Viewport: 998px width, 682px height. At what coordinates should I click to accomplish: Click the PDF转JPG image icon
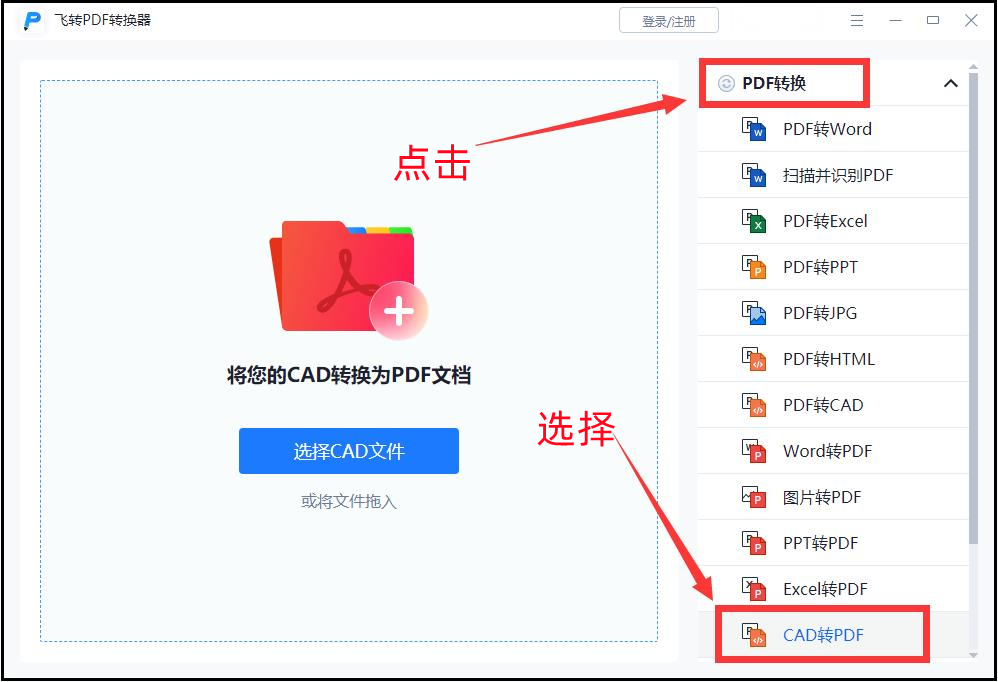754,313
